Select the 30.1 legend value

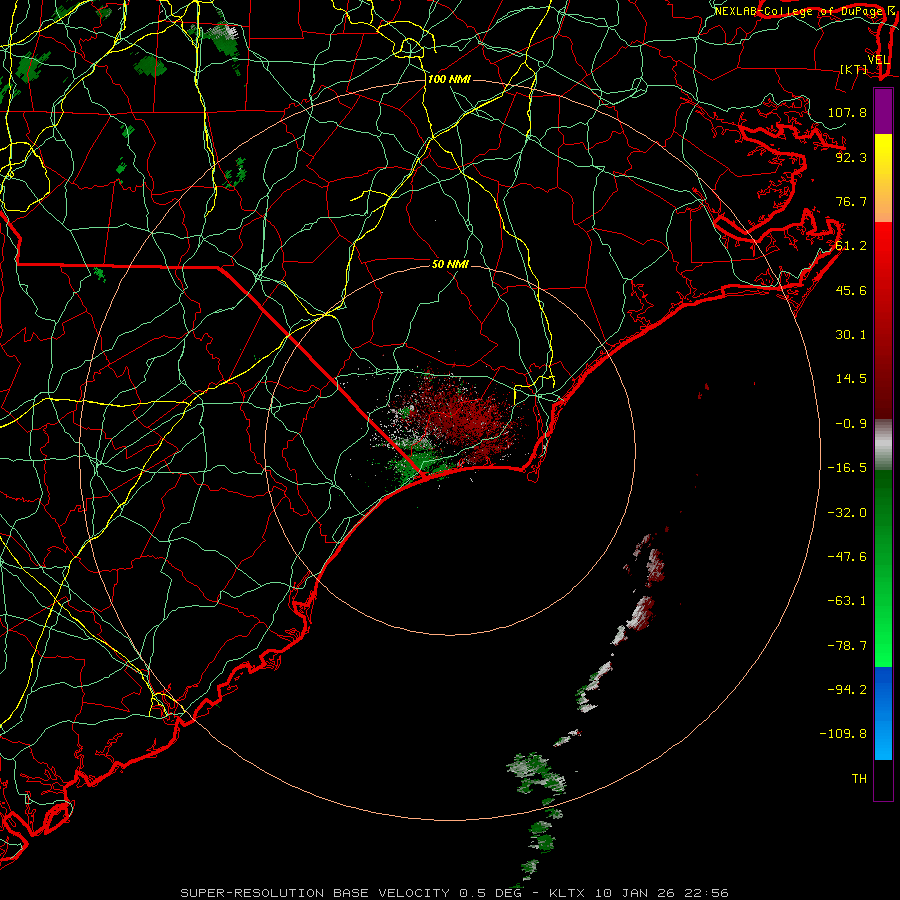pos(851,335)
